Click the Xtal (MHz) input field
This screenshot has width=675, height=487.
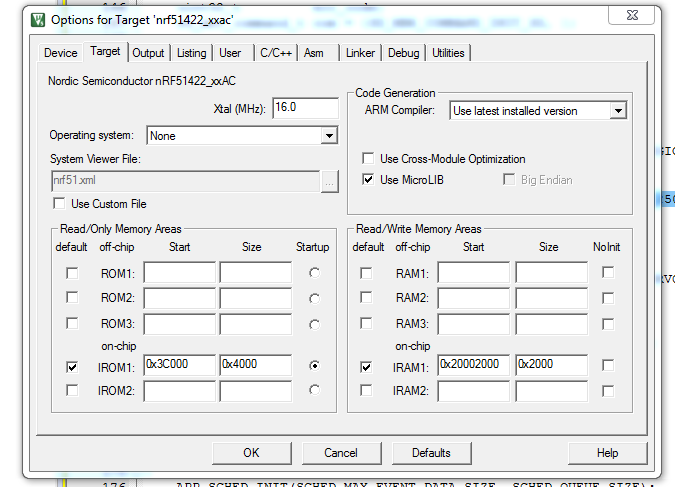(x=305, y=108)
